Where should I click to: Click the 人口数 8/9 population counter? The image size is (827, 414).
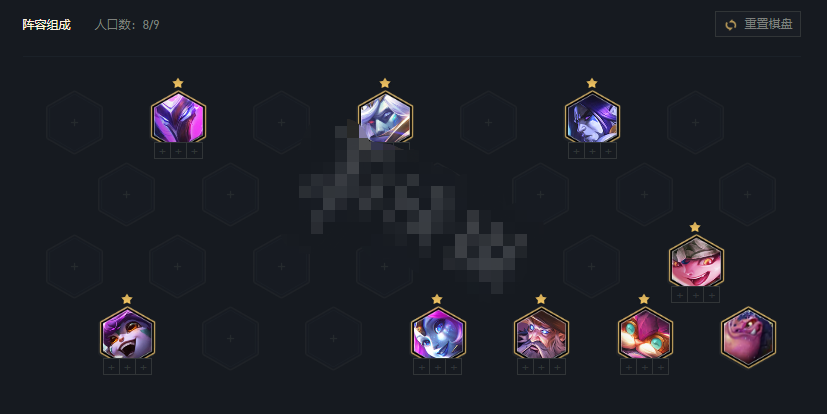click(x=127, y=25)
